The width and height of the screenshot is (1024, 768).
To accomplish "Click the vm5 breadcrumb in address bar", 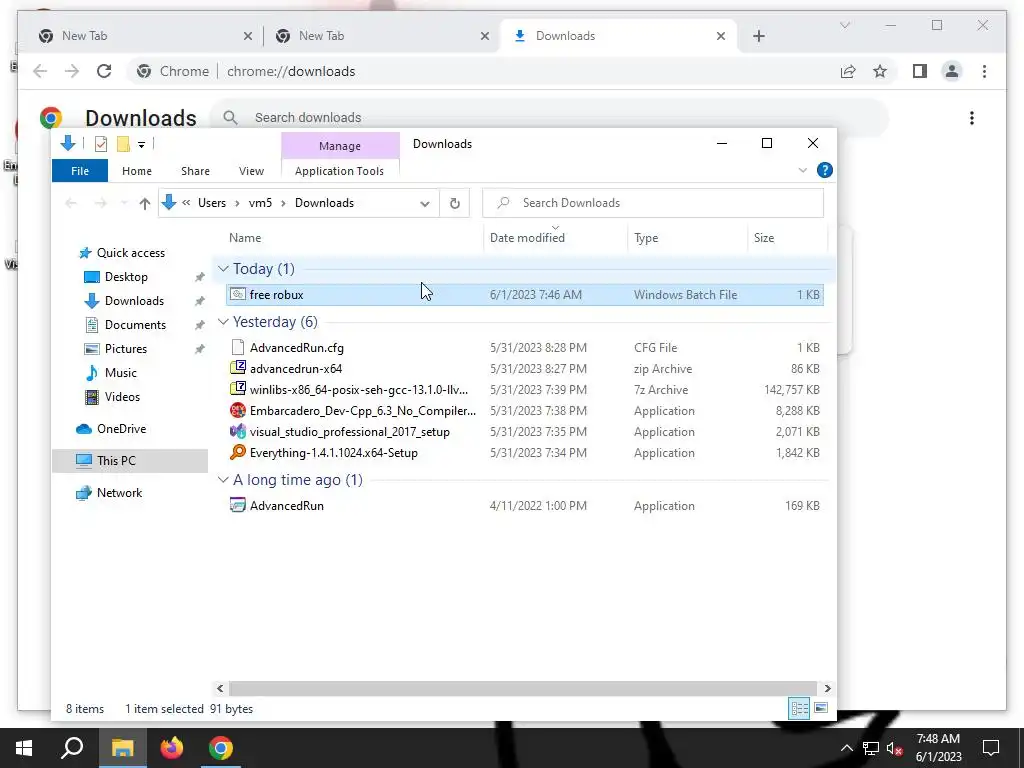I will pos(260,203).
